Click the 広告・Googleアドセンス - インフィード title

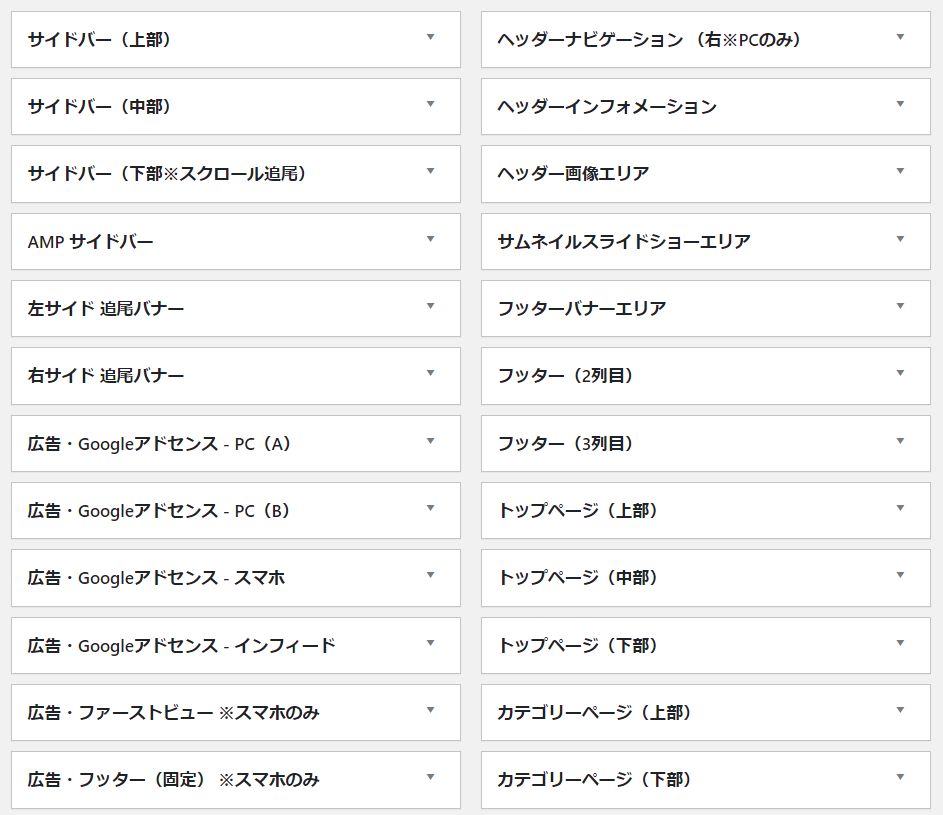[x=181, y=645]
